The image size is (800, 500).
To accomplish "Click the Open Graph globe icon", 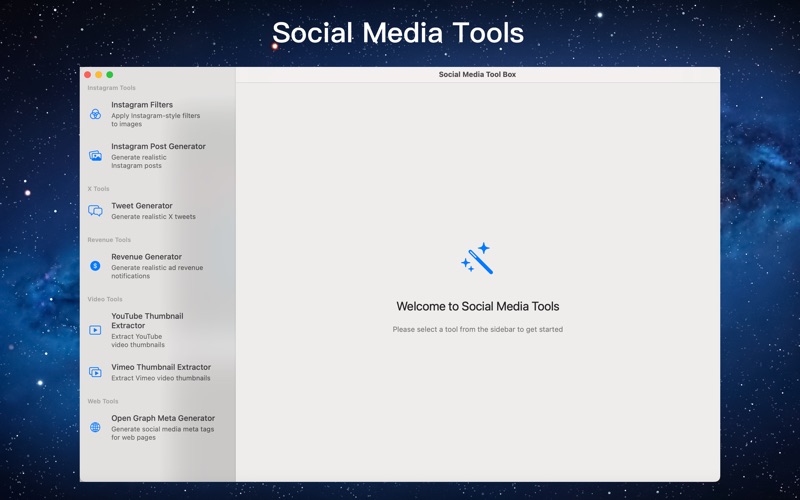I will pyautogui.click(x=95, y=428).
